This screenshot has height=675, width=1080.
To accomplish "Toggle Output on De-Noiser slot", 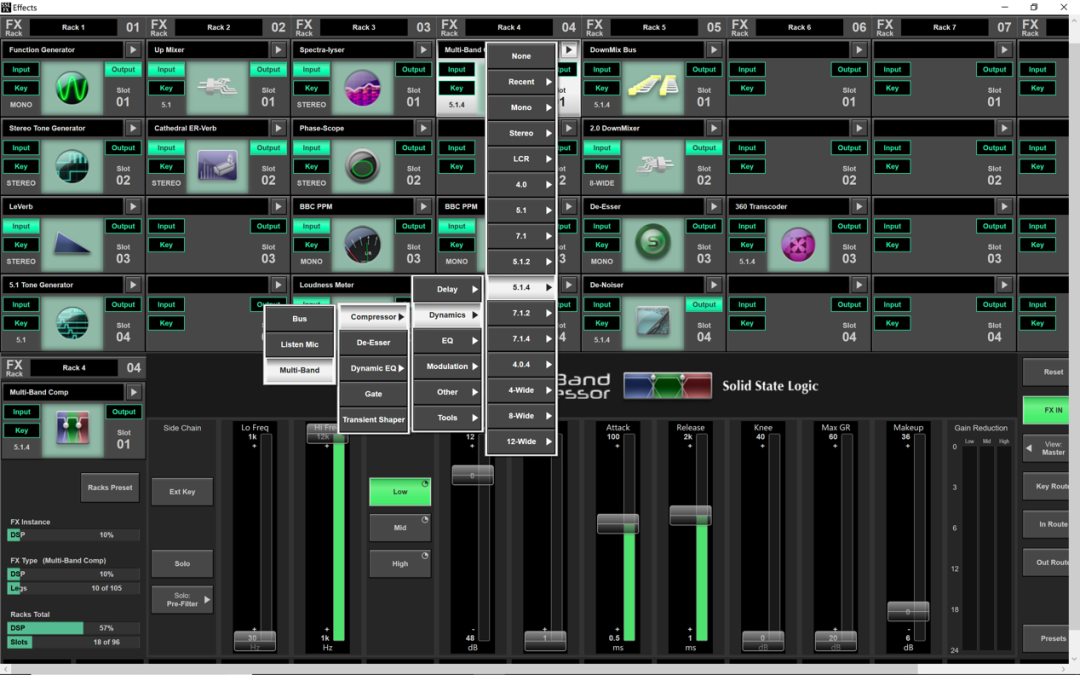I will coord(704,304).
